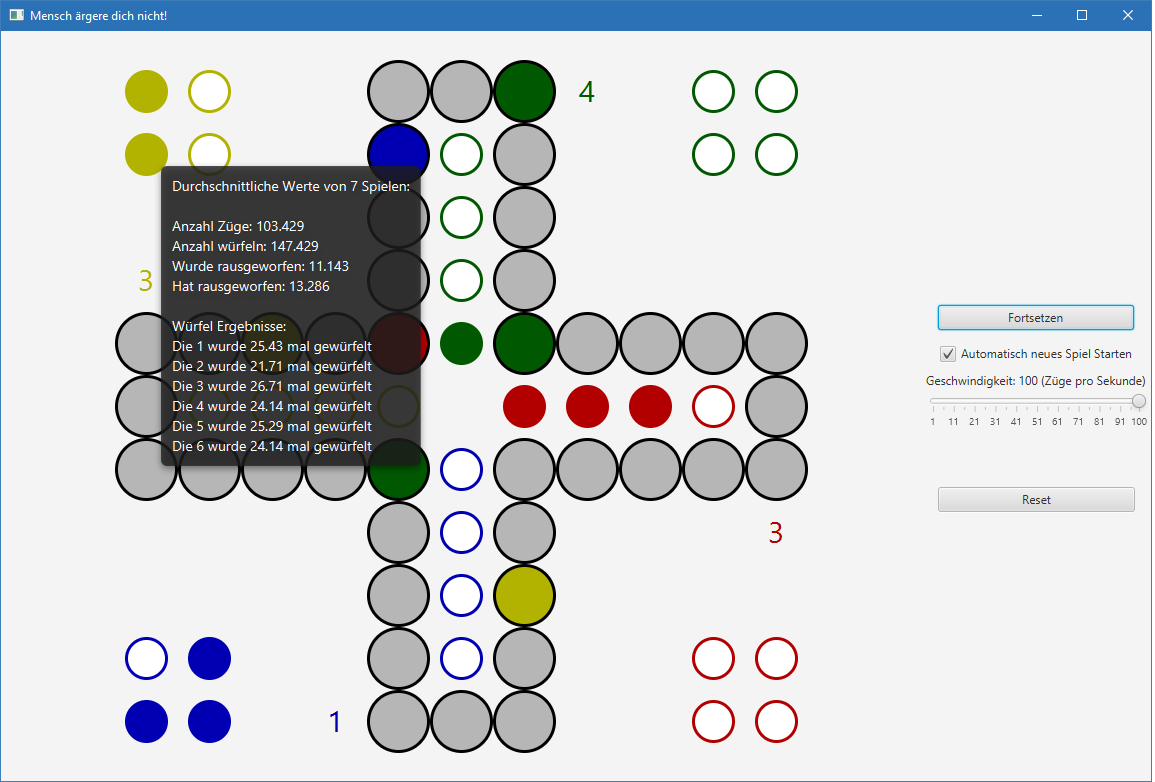Click the Wurde rausgeworfen: 11.143 line
This screenshot has width=1155, height=782.
click(260, 266)
